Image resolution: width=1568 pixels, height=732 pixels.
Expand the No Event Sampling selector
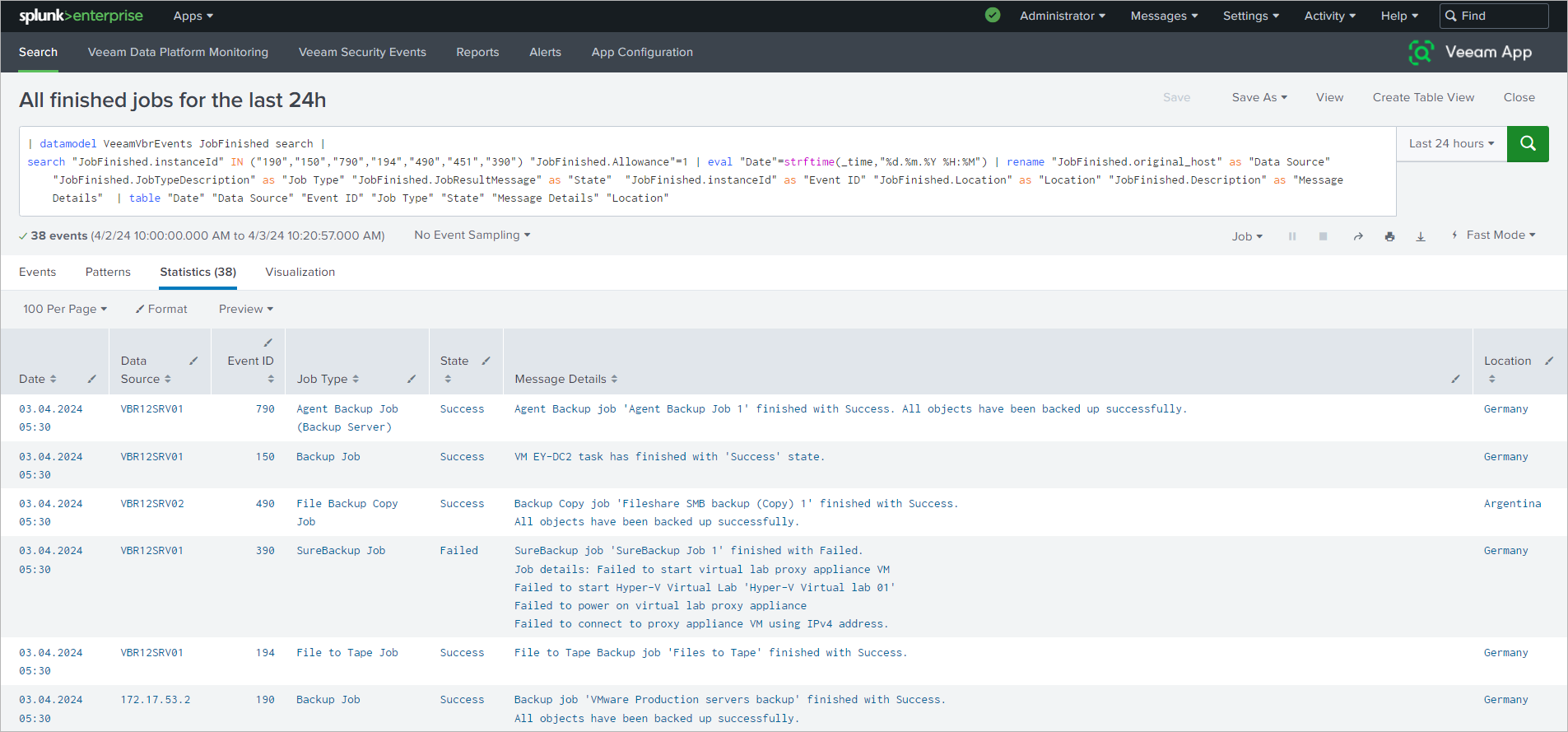coord(472,235)
